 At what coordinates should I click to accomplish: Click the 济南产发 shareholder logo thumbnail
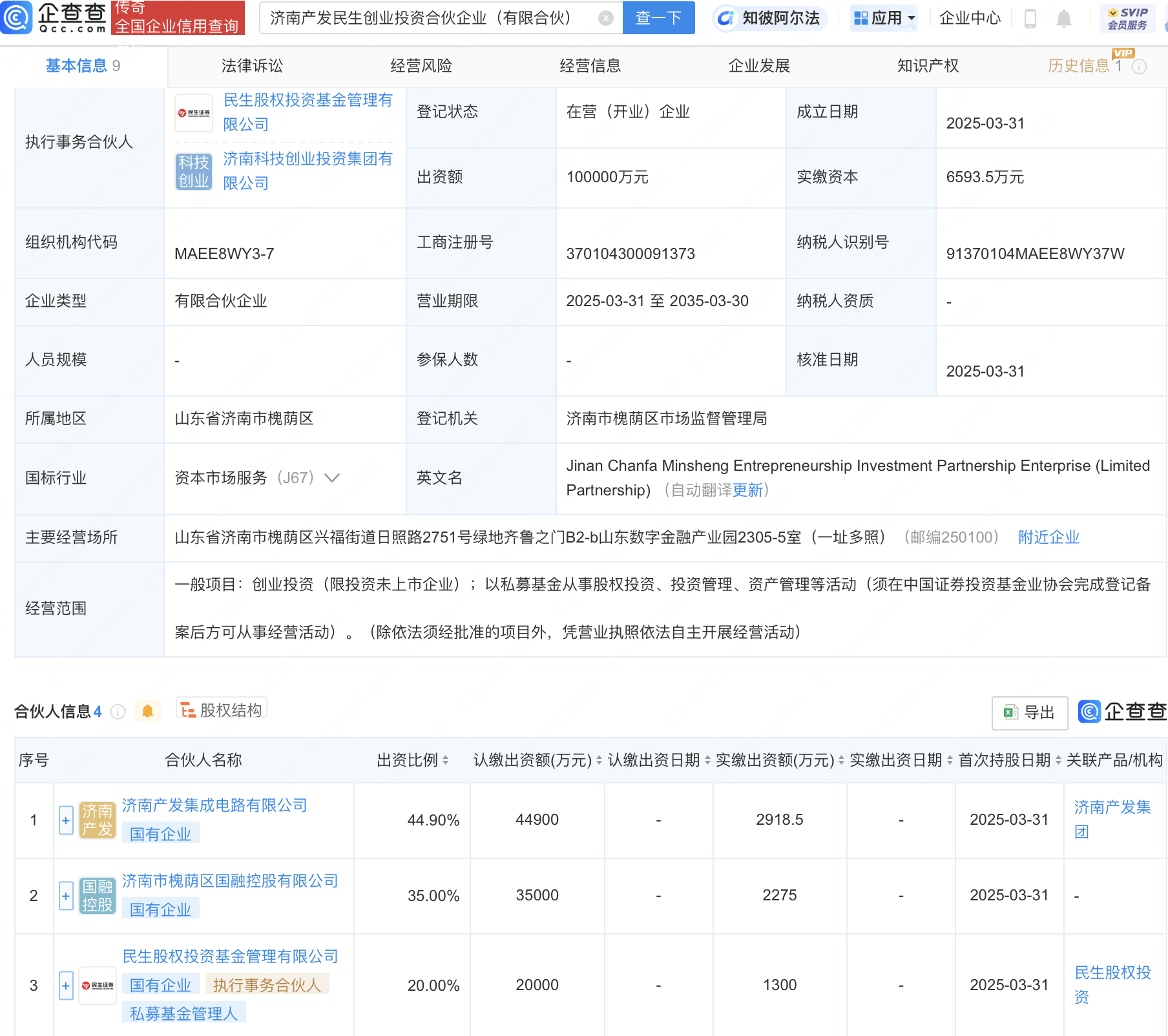[97, 820]
